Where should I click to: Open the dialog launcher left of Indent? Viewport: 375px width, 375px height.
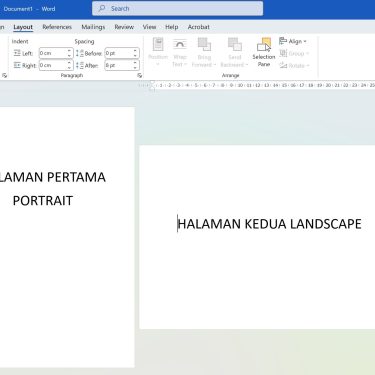pyautogui.click(x=4, y=76)
